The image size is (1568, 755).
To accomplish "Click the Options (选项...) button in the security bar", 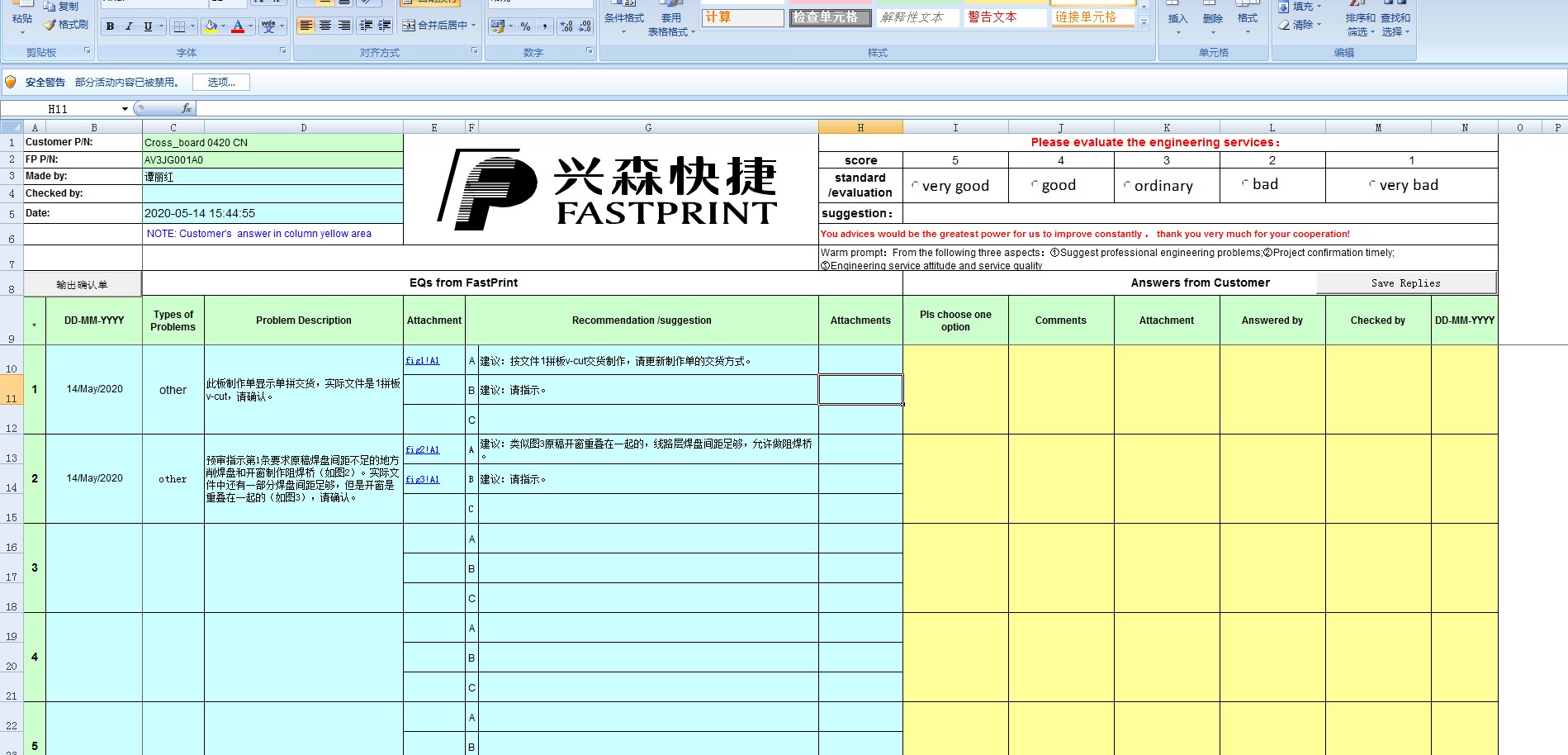I will (x=221, y=82).
